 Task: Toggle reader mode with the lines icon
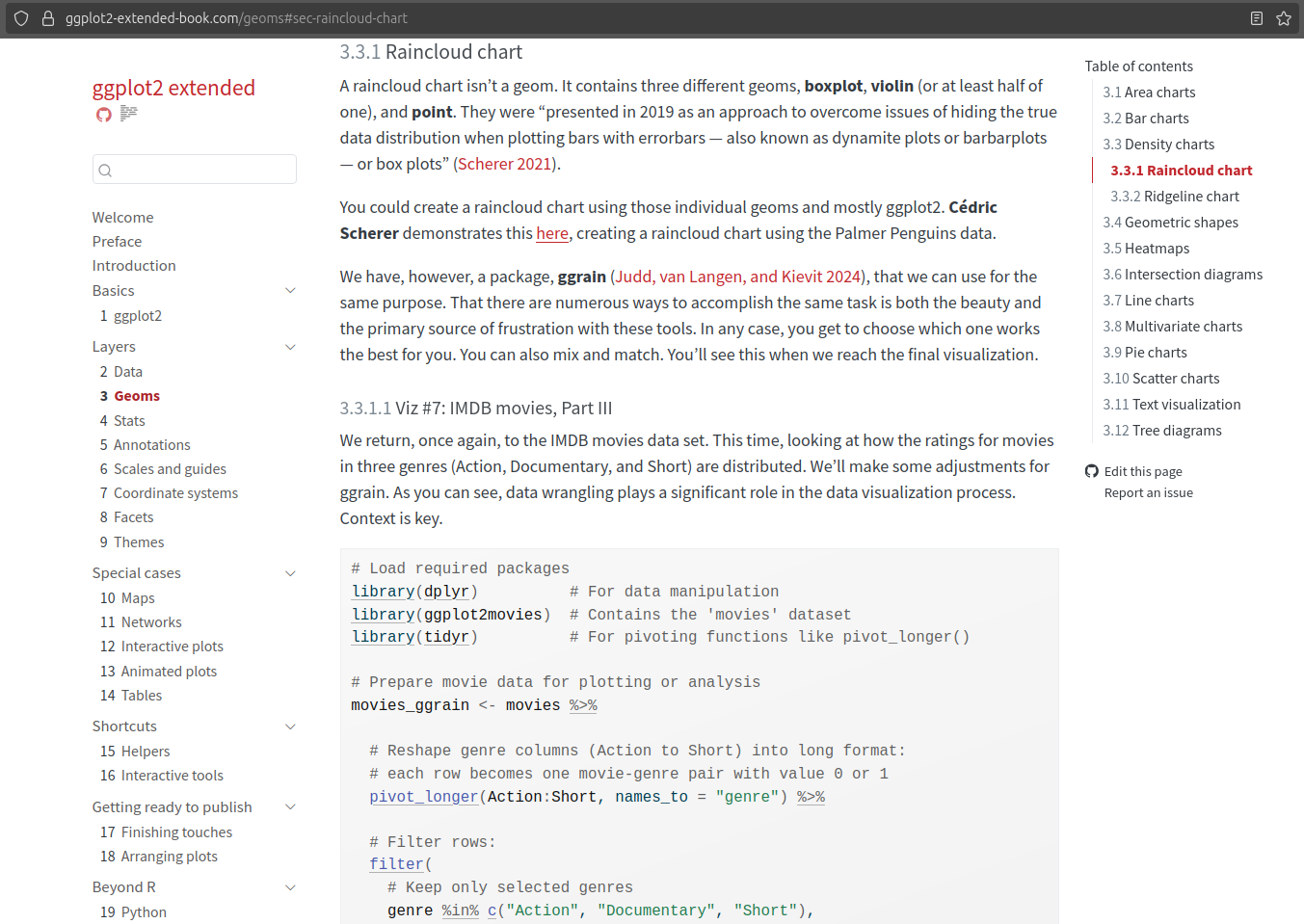coord(128,114)
